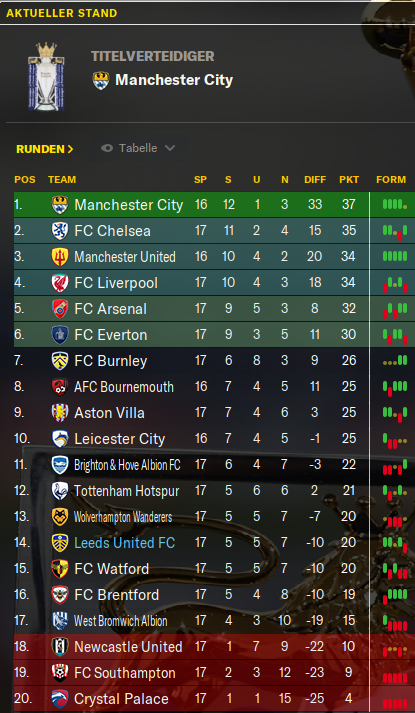Click Manchester City's form indicator bars

pyautogui.click(x=395, y=205)
